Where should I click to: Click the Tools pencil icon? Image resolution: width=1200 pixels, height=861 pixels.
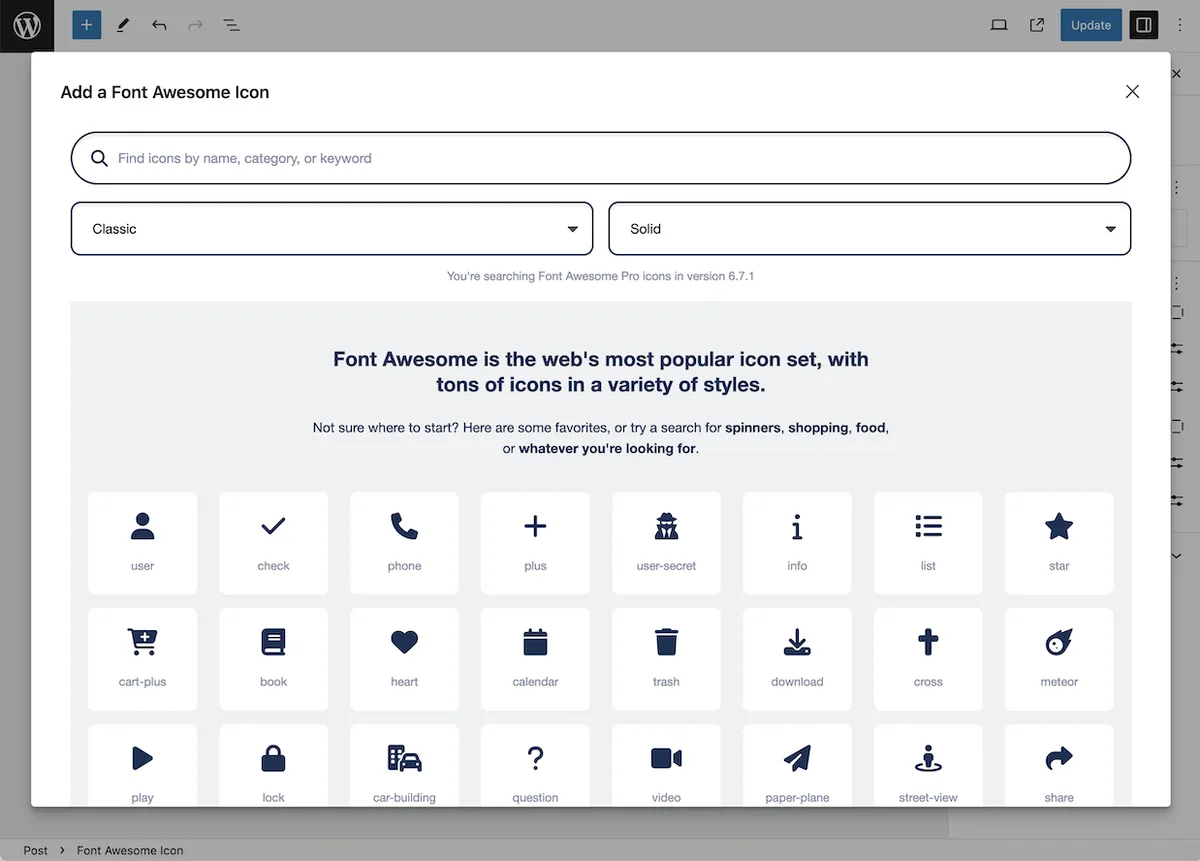123,25
